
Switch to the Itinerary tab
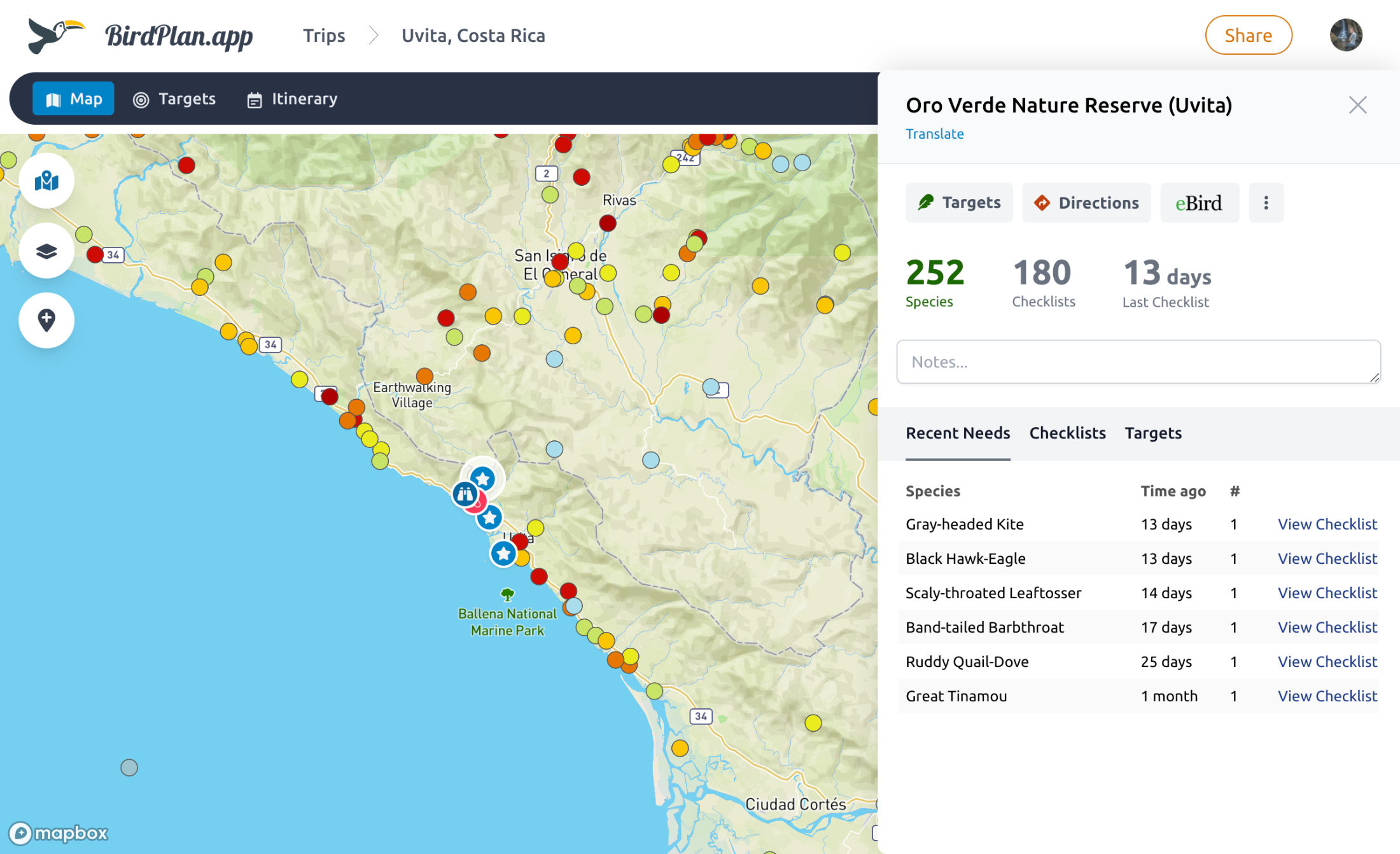click(292, 99)
